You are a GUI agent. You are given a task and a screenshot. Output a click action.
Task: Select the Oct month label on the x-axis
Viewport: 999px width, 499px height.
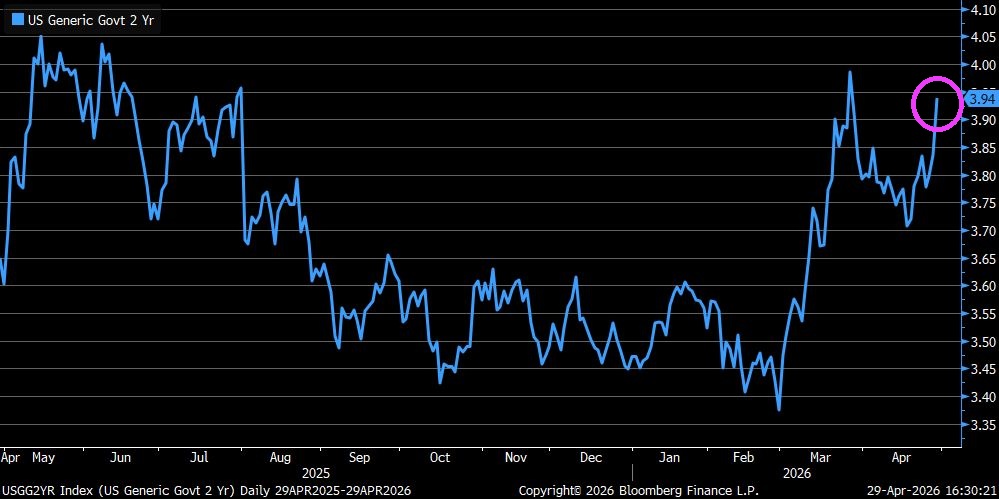[x=438, y=457]
